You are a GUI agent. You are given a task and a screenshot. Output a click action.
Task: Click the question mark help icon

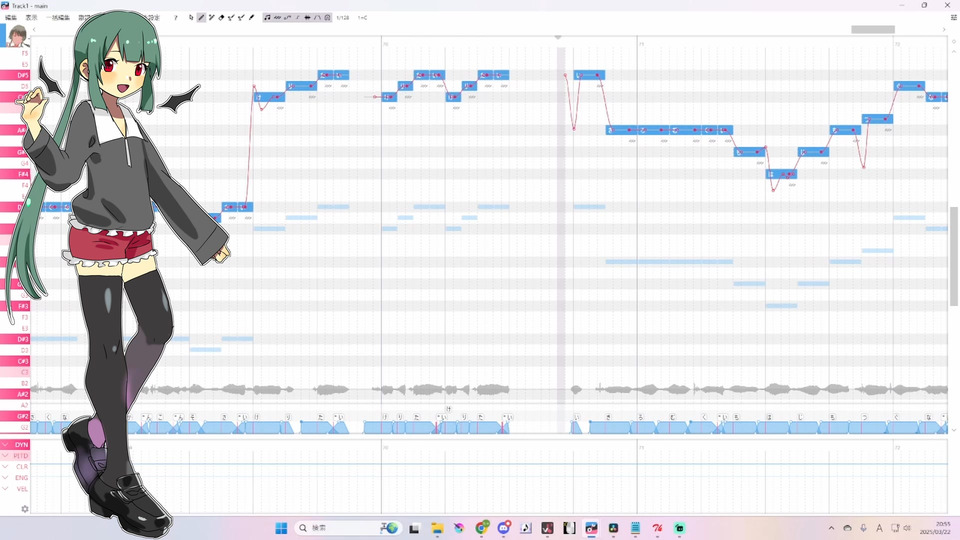[x=176, y=18]
